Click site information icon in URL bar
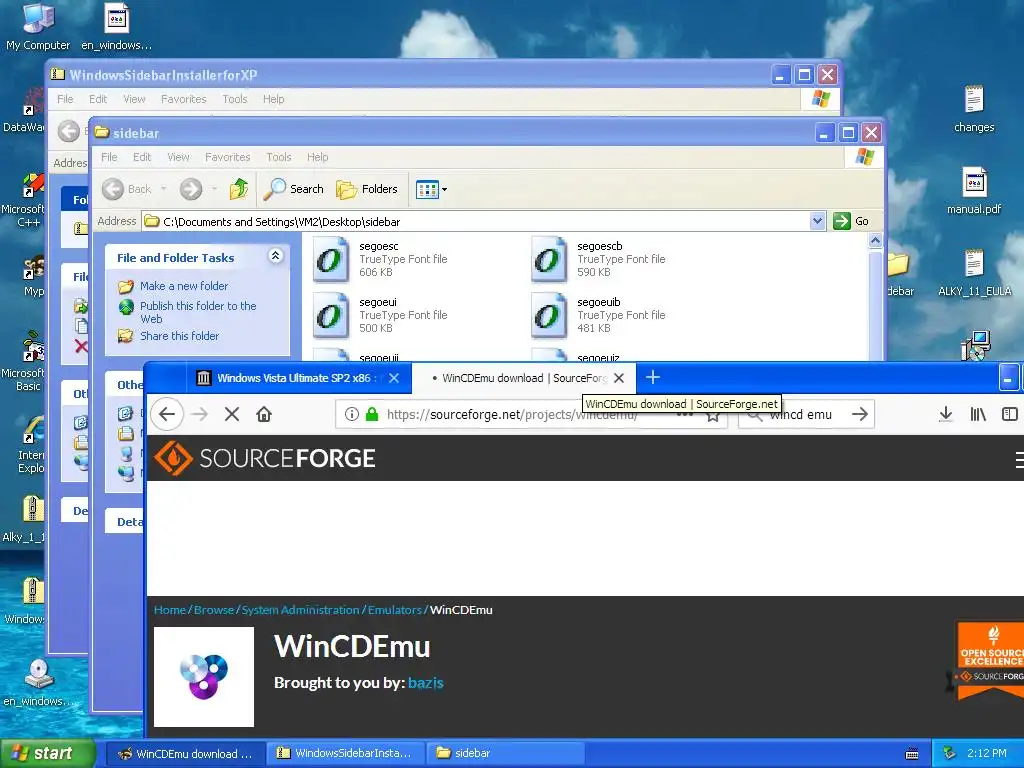 click(x=352, y=414)
